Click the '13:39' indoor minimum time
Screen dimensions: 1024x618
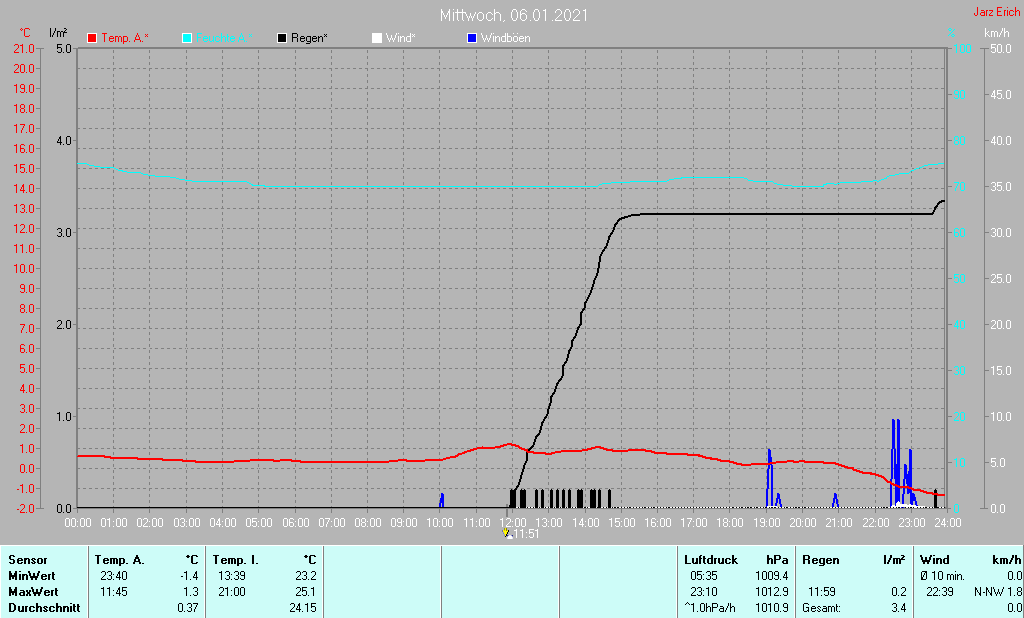point(232,576)
